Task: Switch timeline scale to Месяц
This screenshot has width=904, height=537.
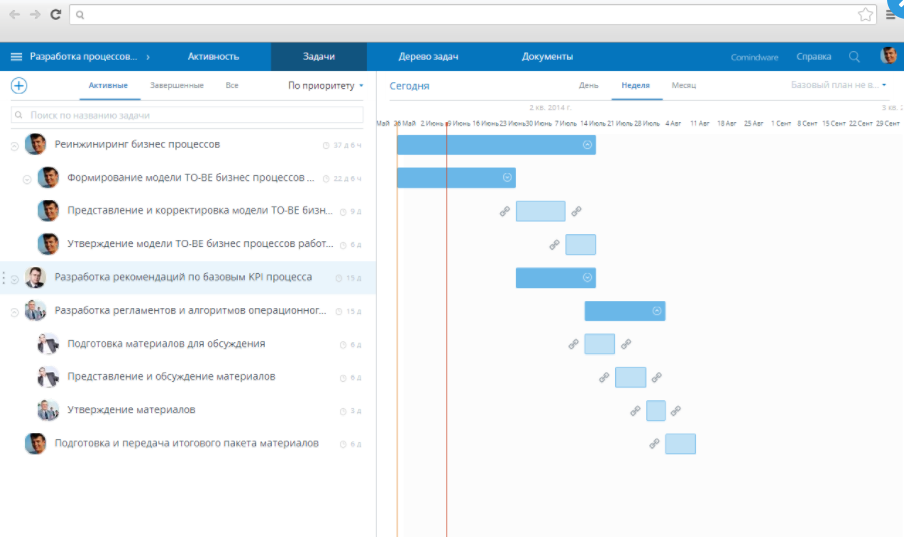Action: click(684, 85)
